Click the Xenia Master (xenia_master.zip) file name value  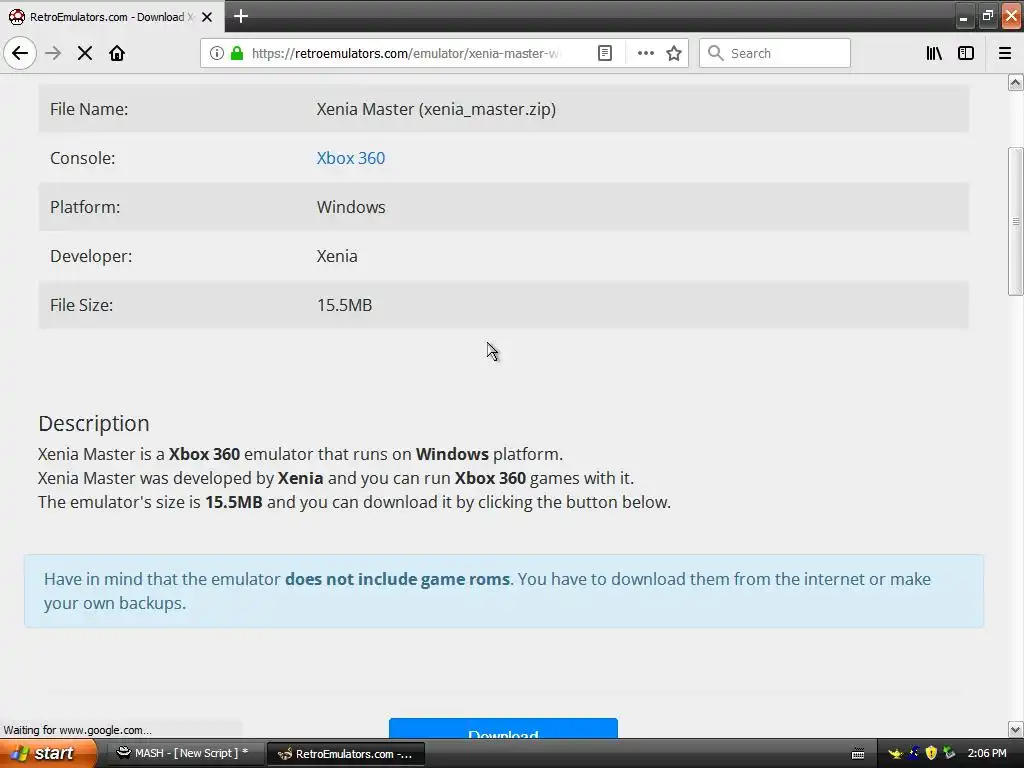click(436, 109)
